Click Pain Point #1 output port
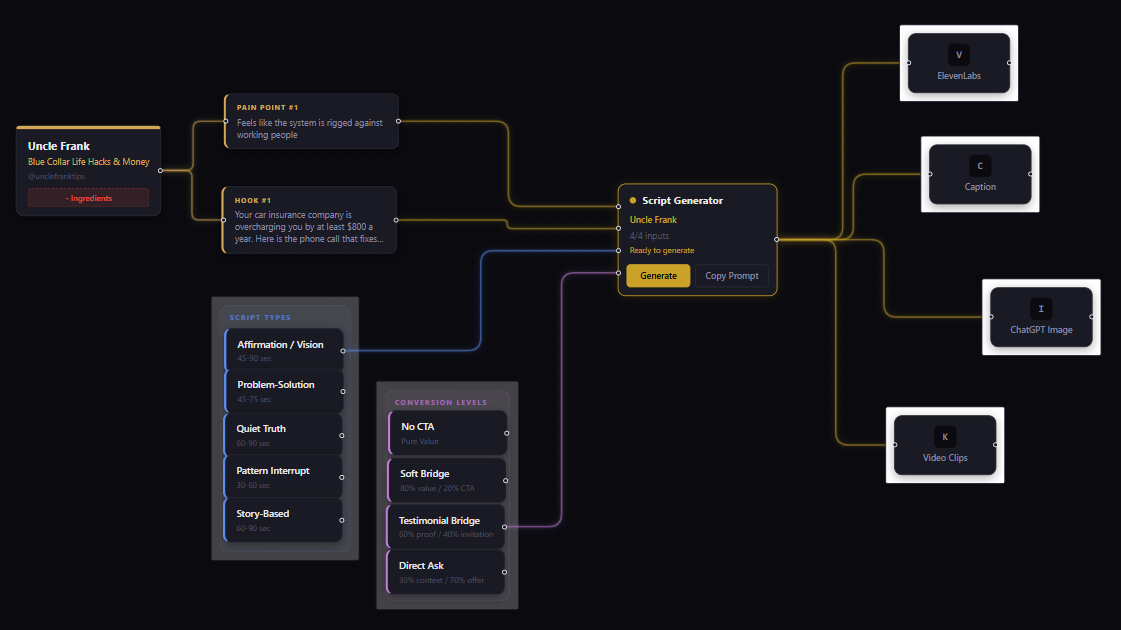1121x630 pixels. pyautogui.click(x=398, y=121)
